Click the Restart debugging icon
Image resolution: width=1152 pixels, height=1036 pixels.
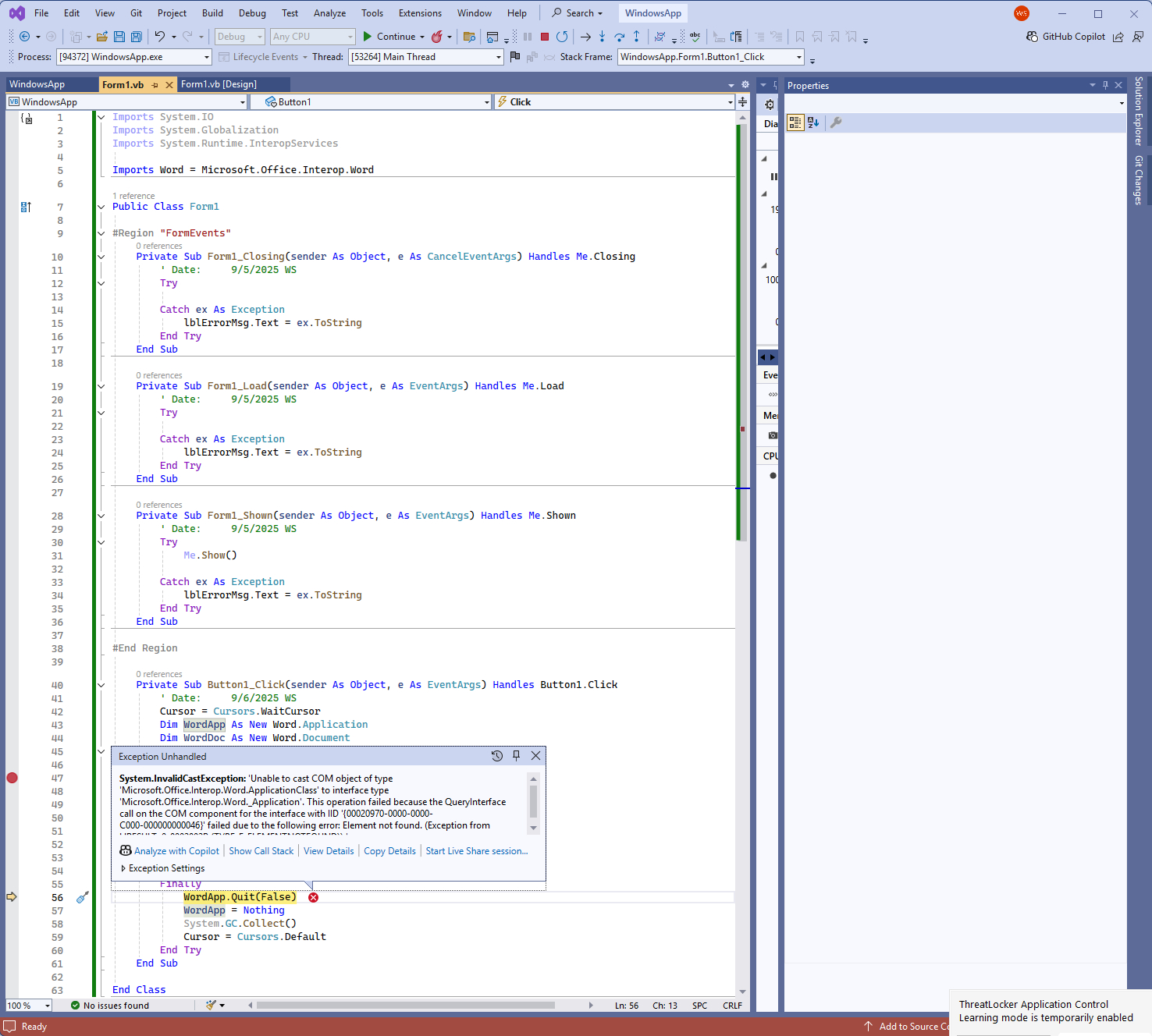coord(562,37)
